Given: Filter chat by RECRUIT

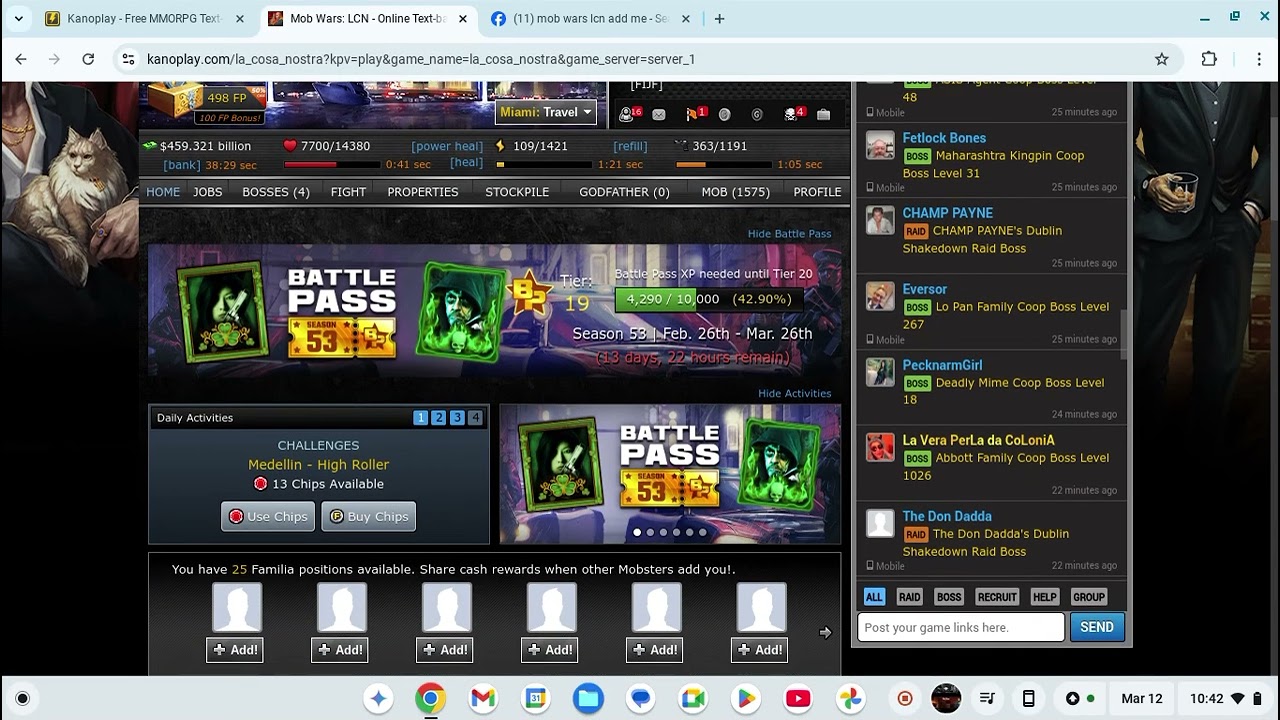Looking at the screenshot, I should pos(997,597).
